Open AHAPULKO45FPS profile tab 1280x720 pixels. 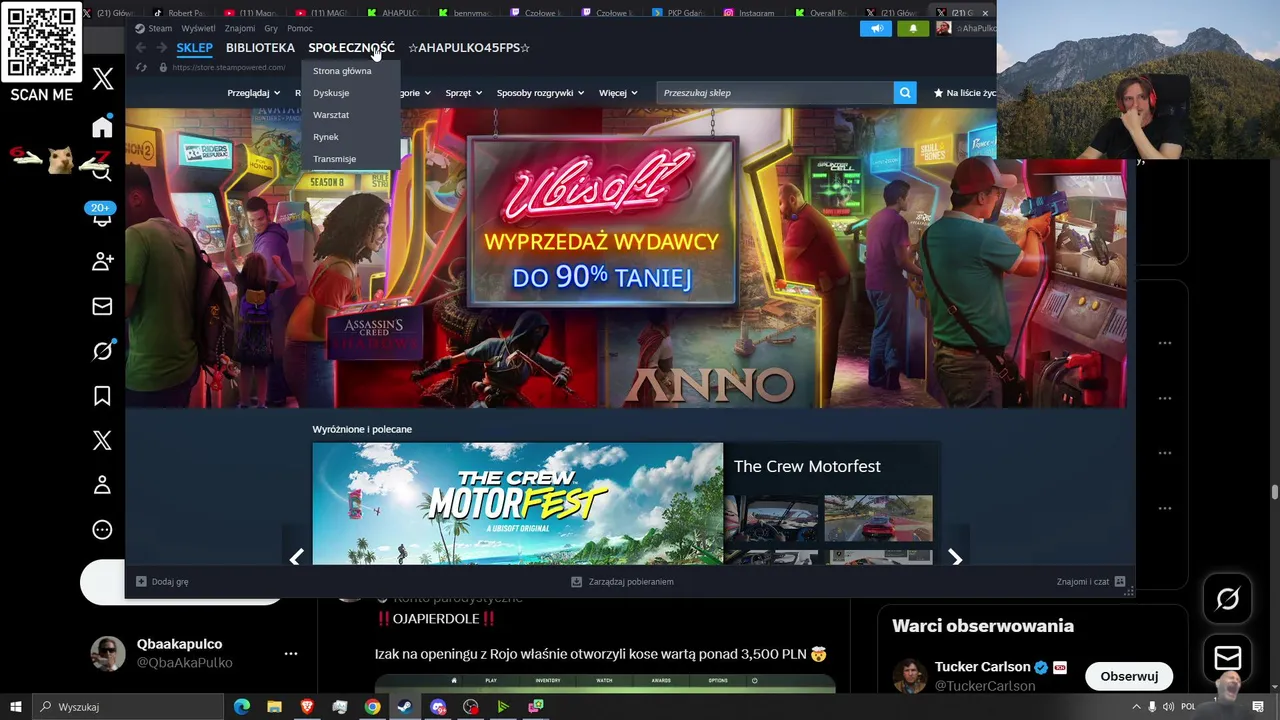click(x=469, y=48)
